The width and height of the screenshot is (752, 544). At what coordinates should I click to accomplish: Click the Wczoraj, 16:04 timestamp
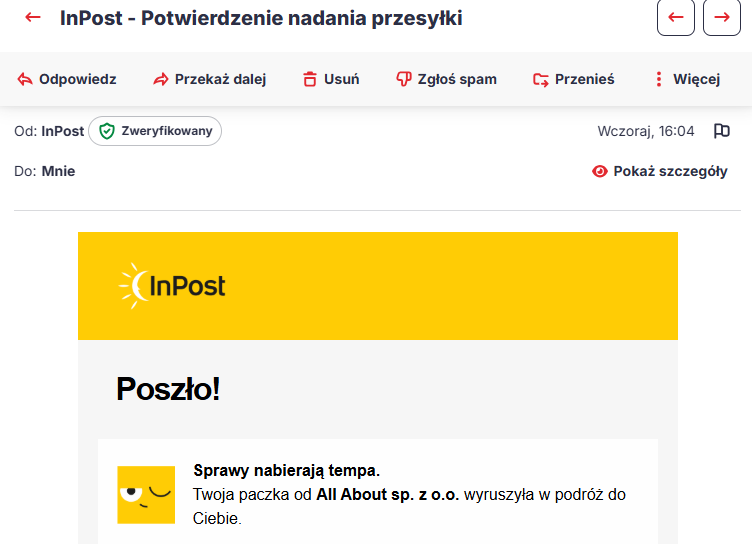[646, 131]
